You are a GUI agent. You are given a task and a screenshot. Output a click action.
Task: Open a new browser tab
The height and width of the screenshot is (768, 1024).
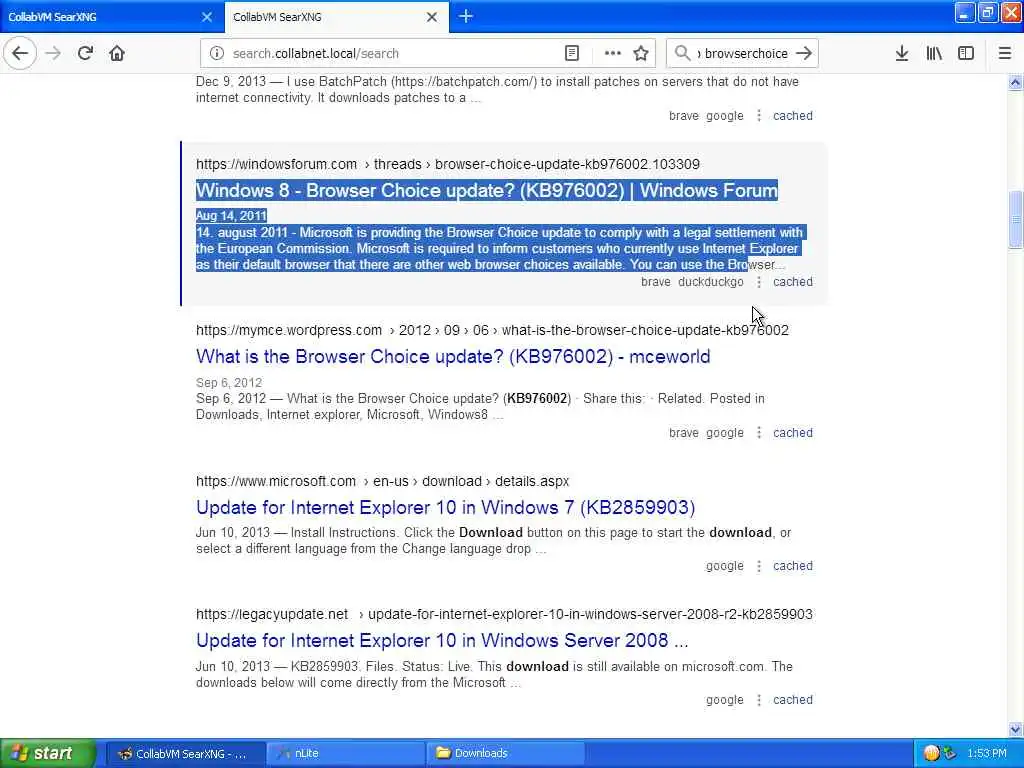pos(466,16)
